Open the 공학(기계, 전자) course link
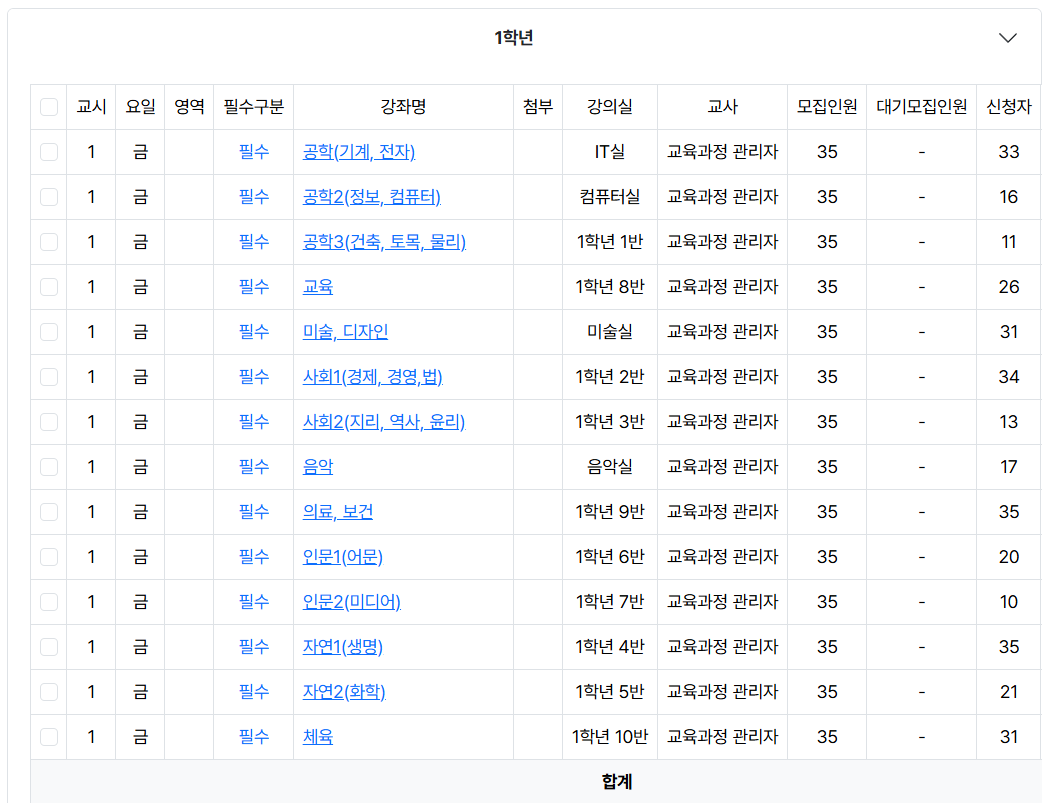 [x=359, y=152]
